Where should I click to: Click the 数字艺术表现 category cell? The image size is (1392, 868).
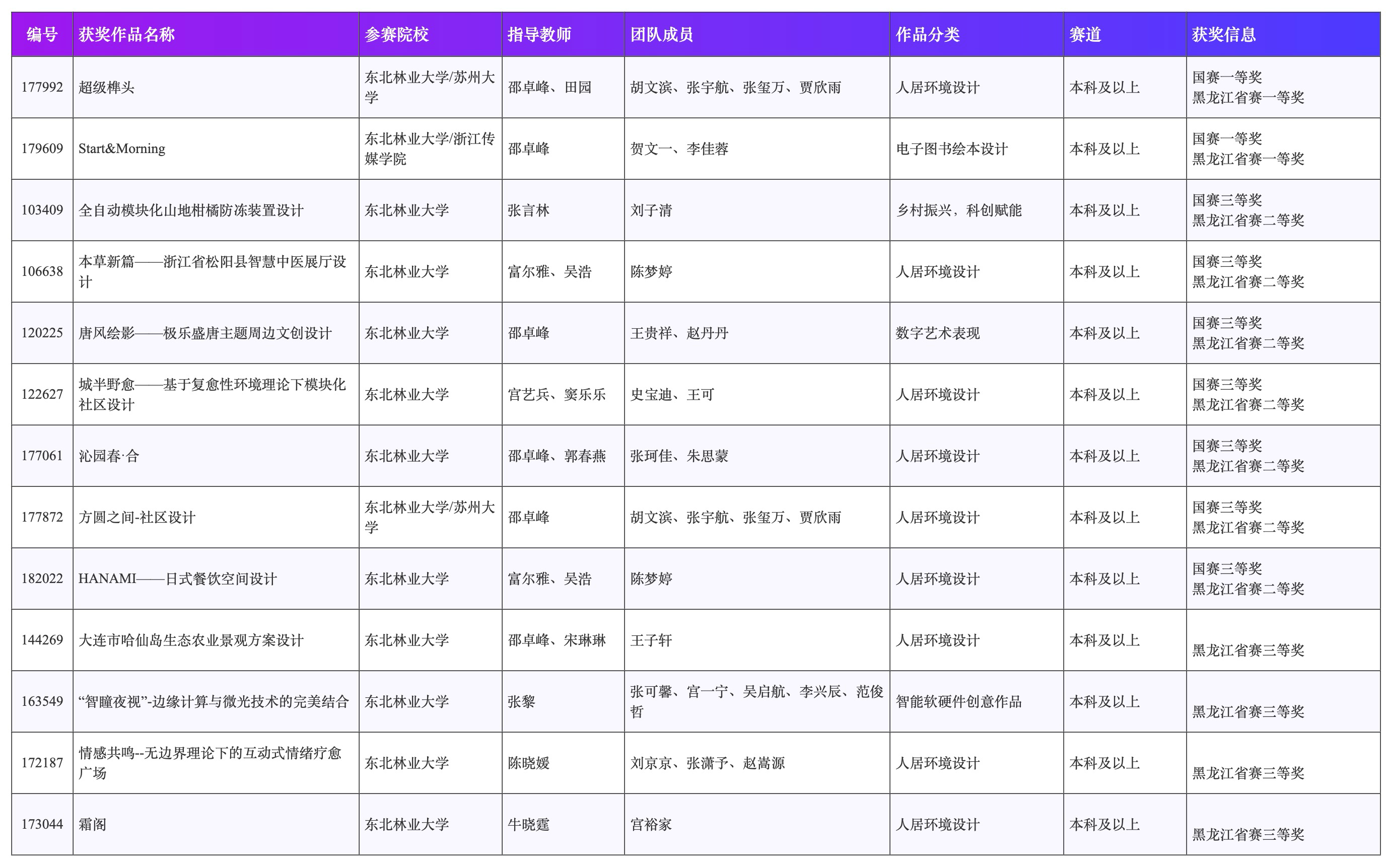[937, 333]
